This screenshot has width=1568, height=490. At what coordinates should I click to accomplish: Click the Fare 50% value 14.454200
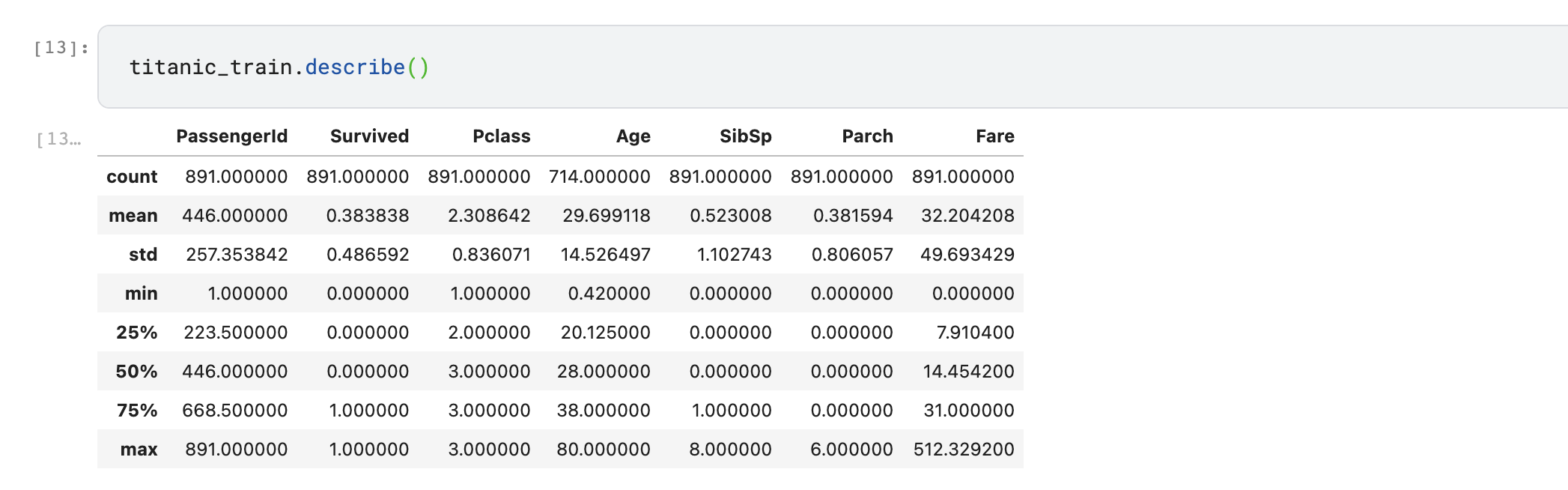969,372
